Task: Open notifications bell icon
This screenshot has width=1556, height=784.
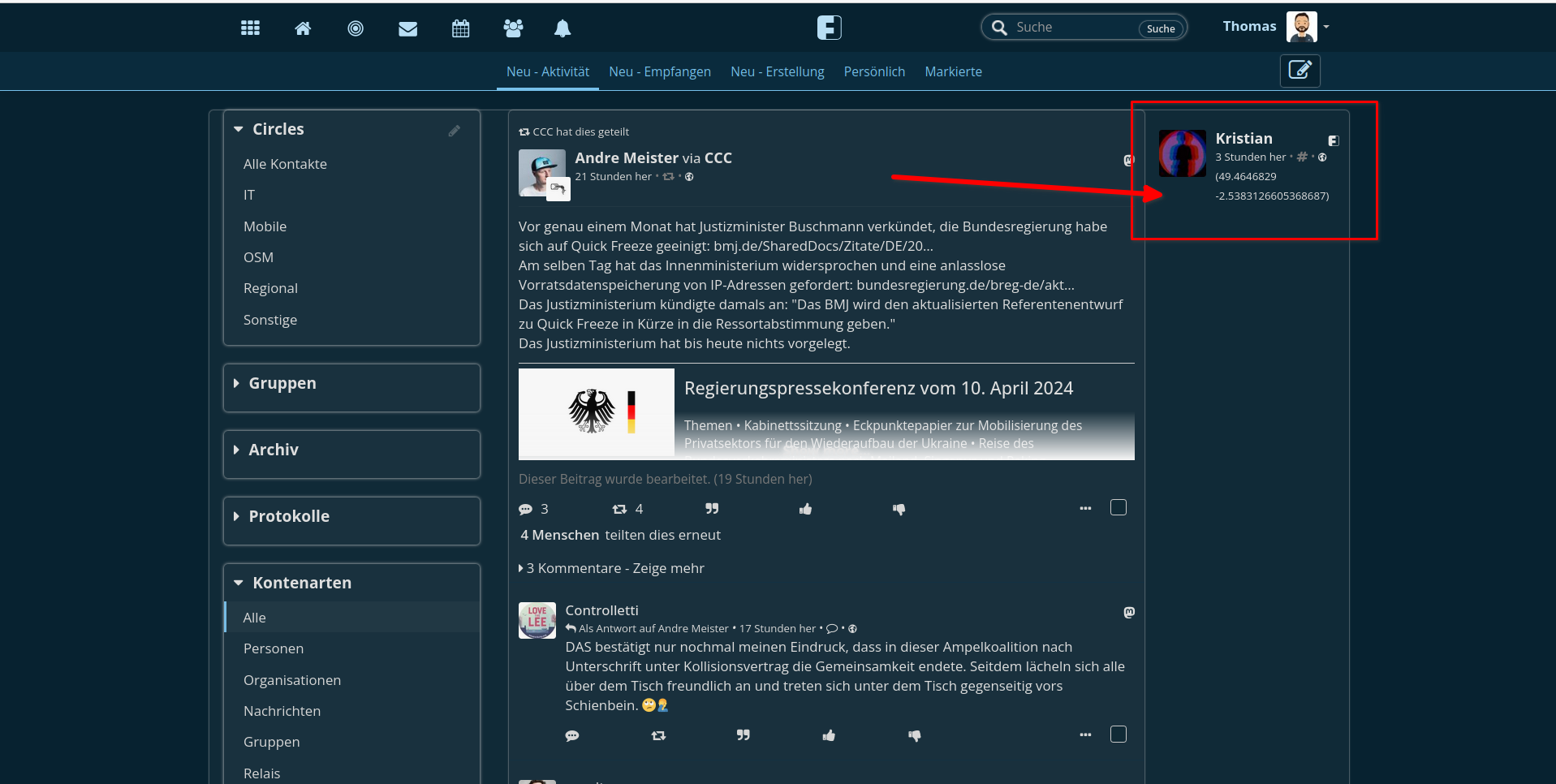Action: click(x=562, y=28)
